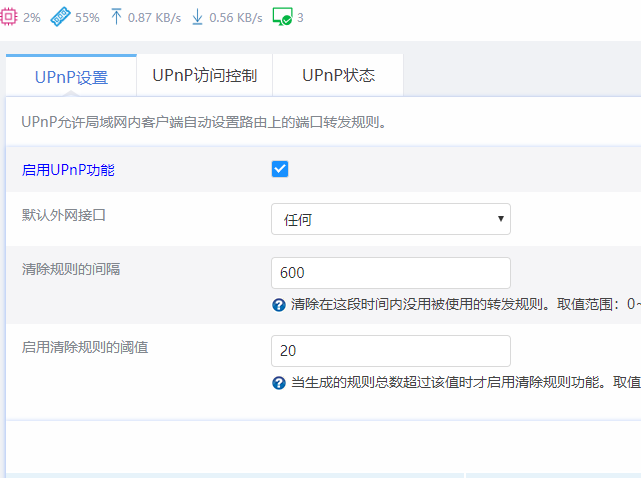
Task: Select the UPnP设置 tab
Action: click(x=71, y=77)
